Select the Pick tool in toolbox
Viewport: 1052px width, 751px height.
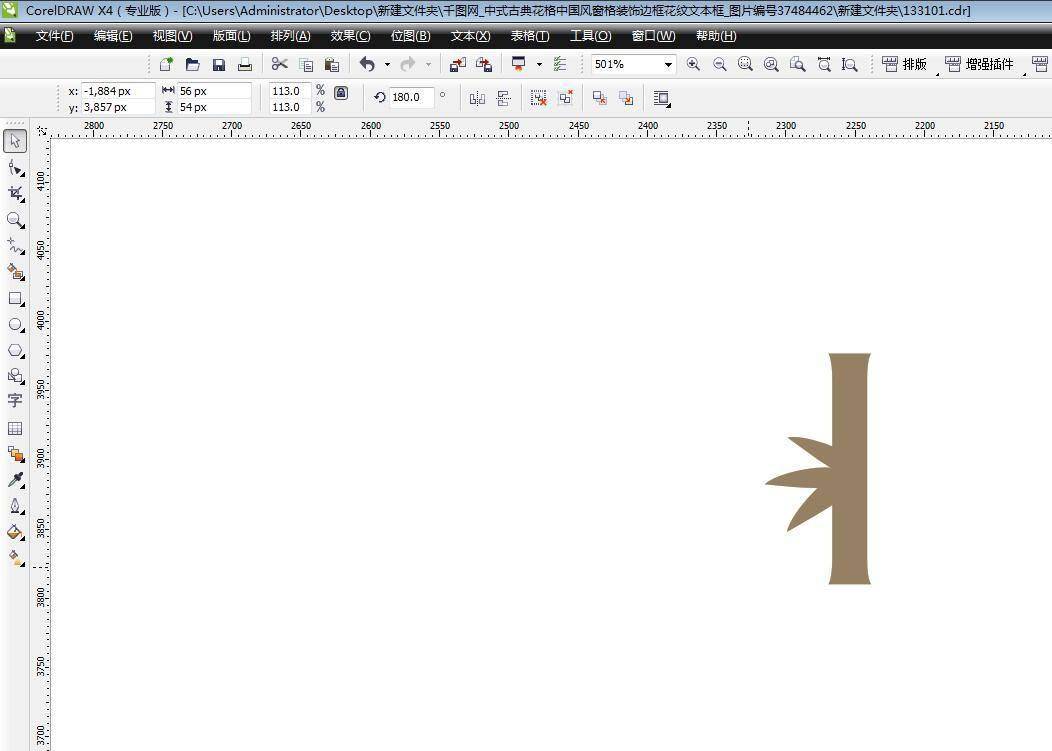pyautogui.click(x=15, y=141)
